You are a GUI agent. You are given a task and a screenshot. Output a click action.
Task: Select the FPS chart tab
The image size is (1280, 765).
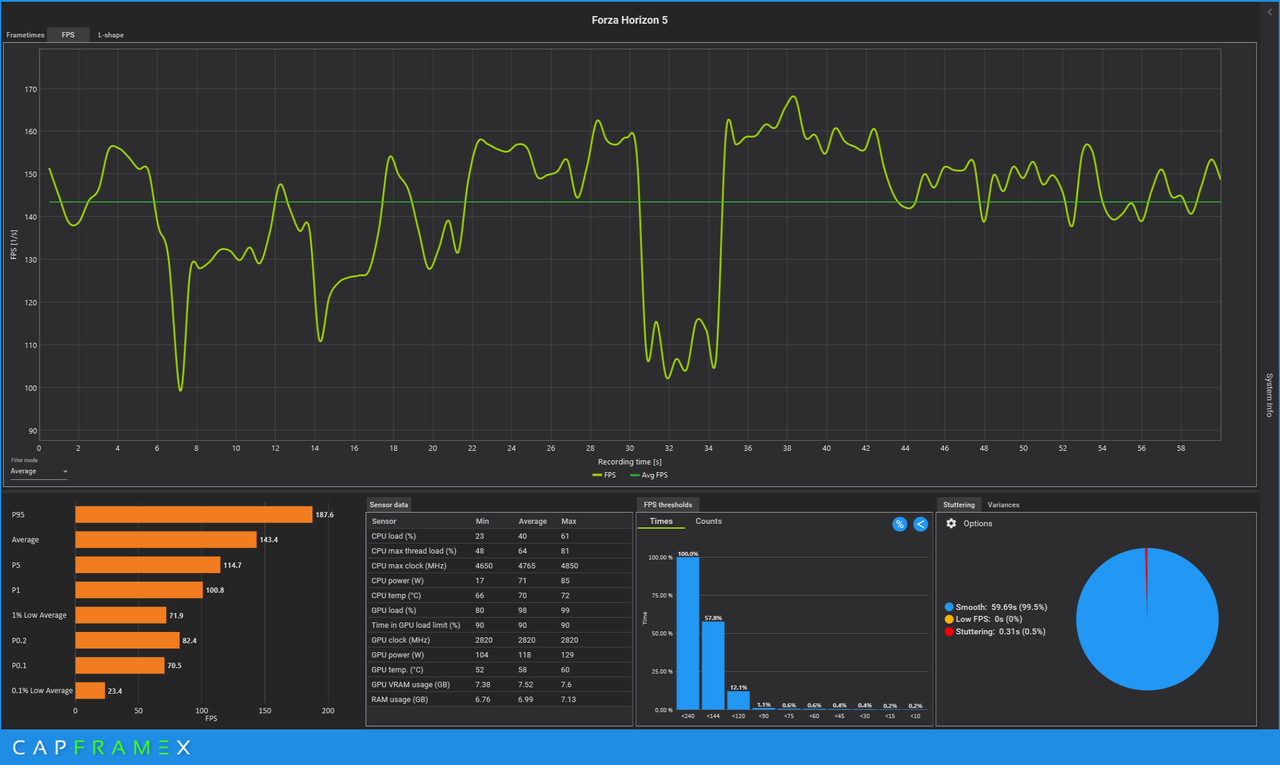(68, 35)
